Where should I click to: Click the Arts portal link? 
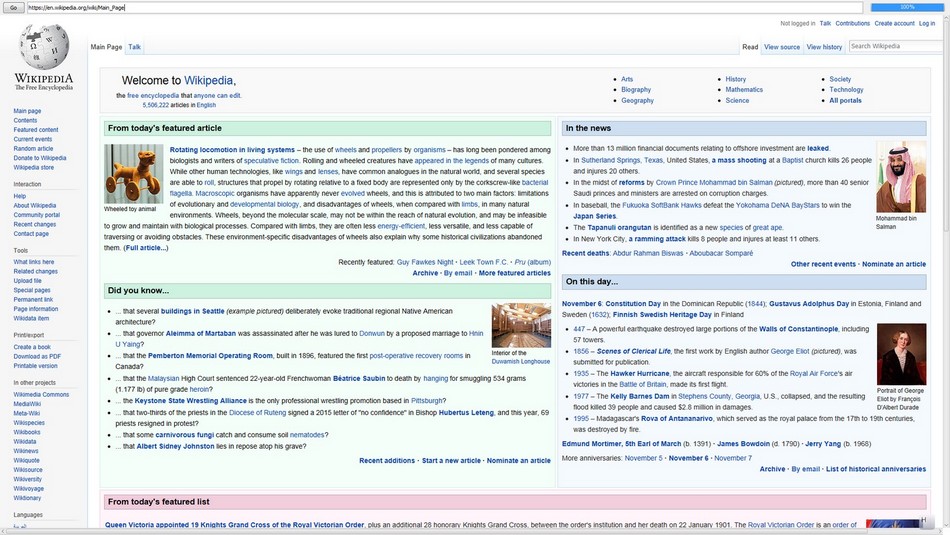coord(626,79)
